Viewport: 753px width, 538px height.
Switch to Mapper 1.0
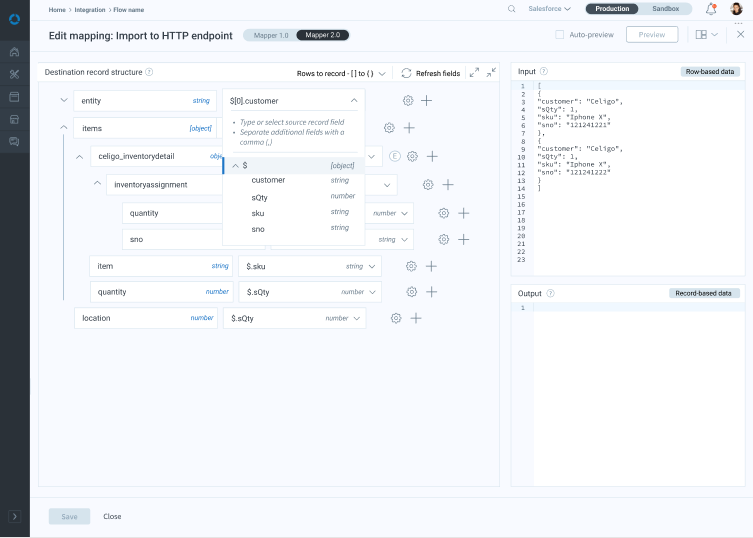coord(269,35)
